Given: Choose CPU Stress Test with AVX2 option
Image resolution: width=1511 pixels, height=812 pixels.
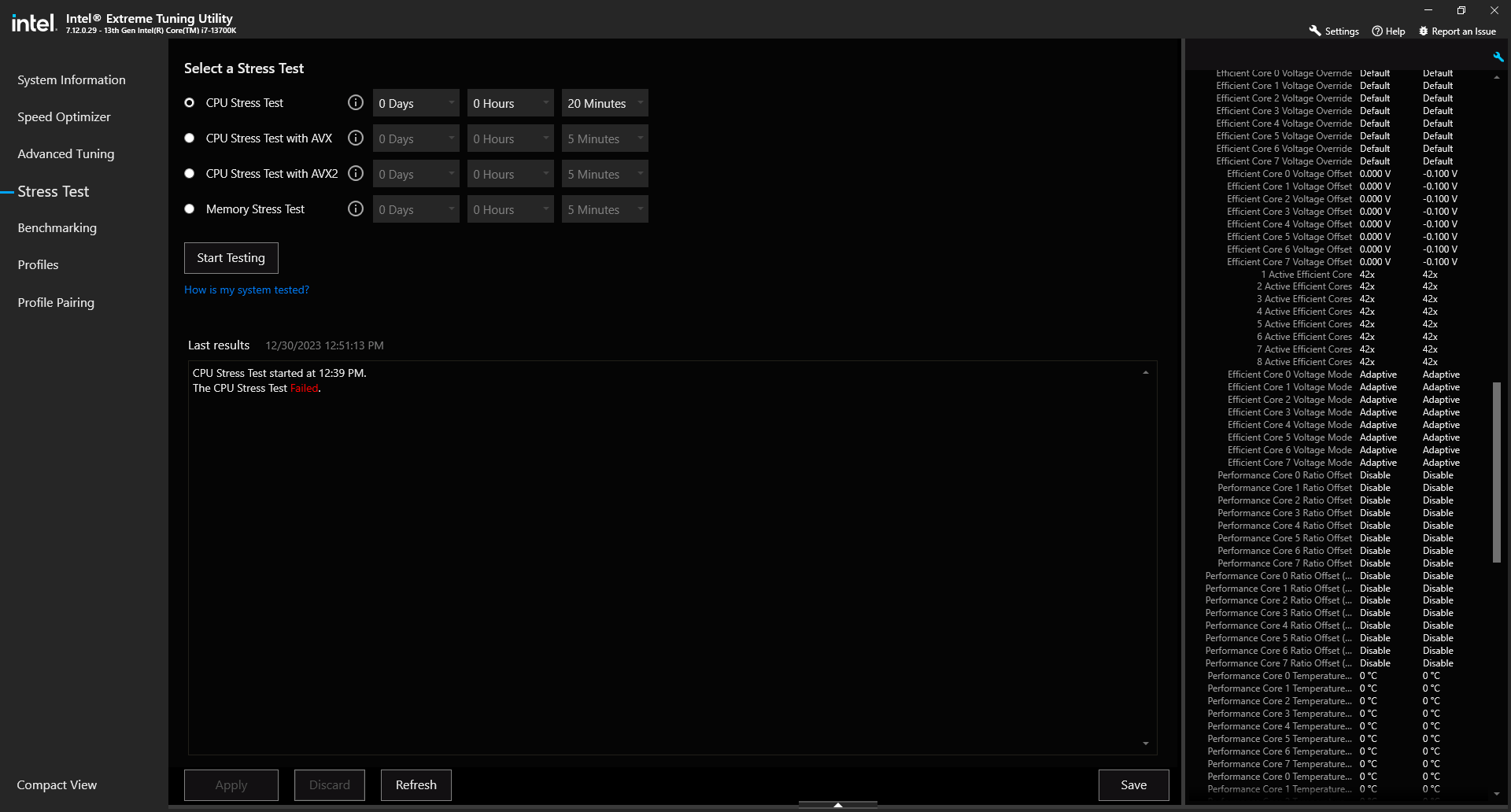Looking at the screenshot, I should (189, 174).
